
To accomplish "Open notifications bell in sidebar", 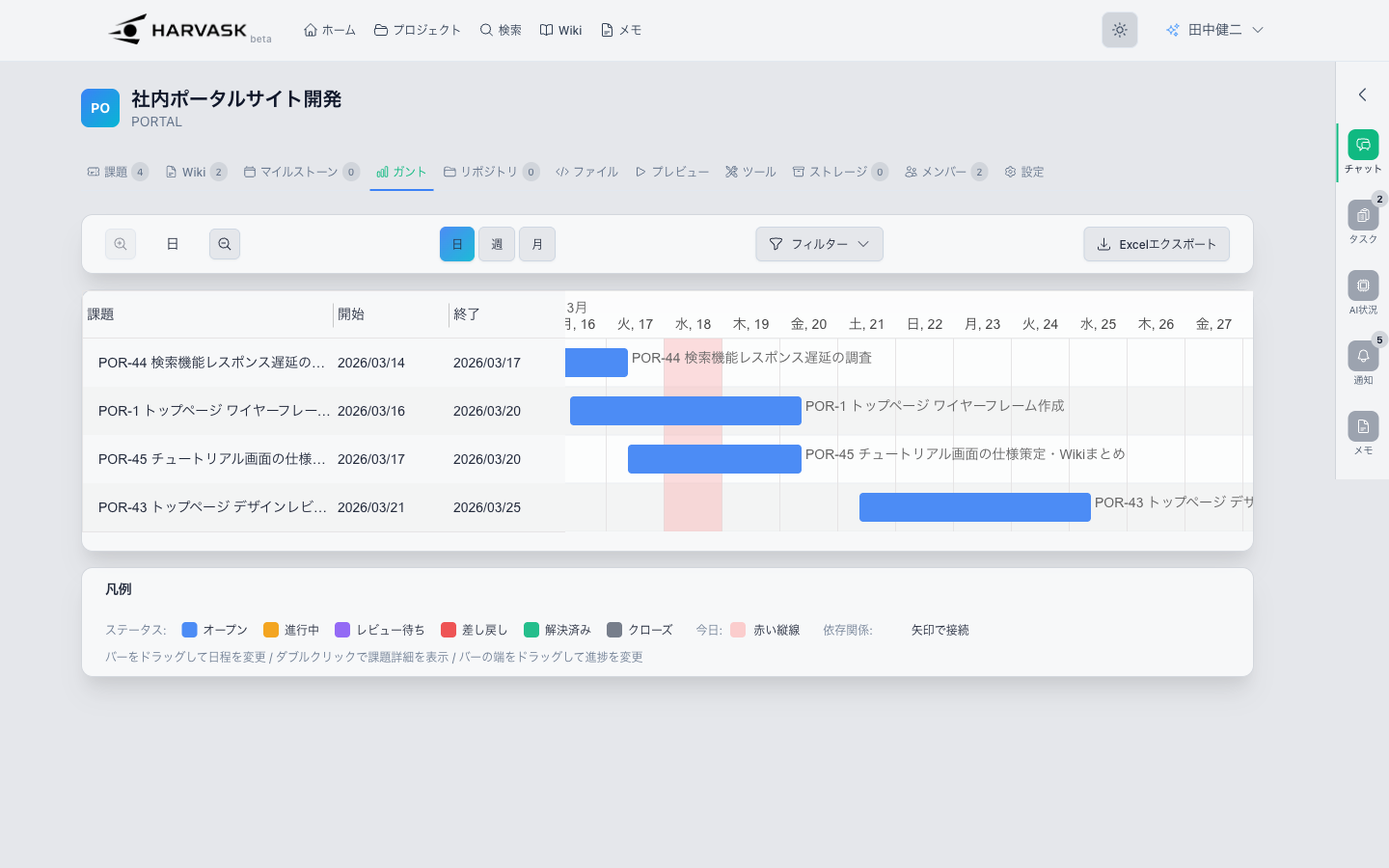I will tap(1362, 357).
